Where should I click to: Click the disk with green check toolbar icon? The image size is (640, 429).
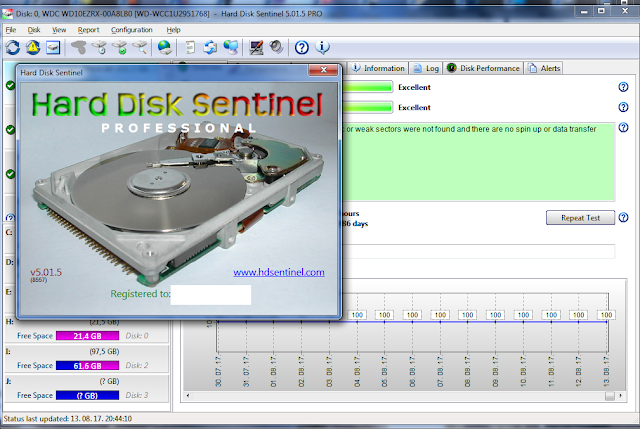[120, 48]
